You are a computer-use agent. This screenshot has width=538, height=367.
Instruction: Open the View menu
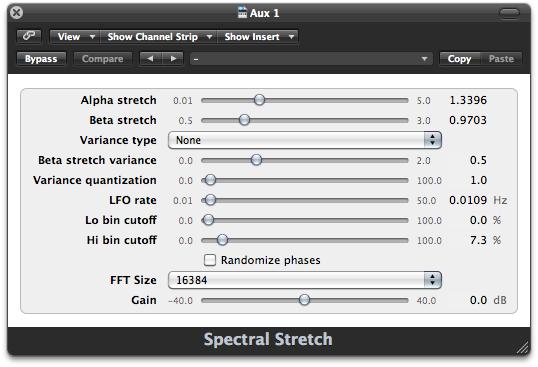click(x=75, y=36)
